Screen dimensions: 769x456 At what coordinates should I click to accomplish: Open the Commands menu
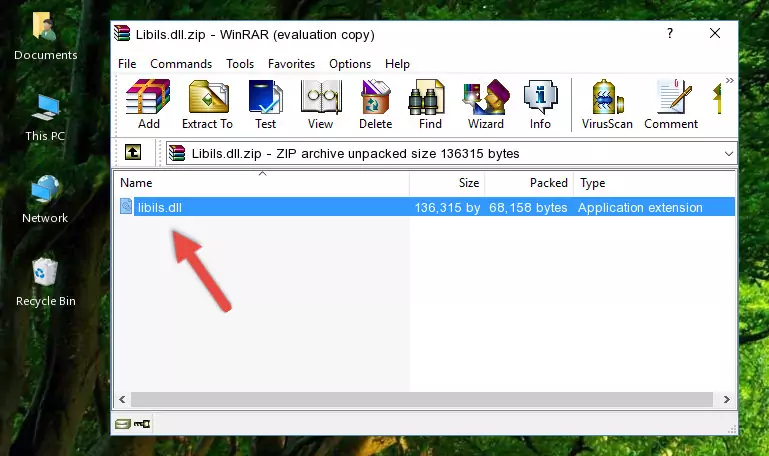click(x=181, y=64)
